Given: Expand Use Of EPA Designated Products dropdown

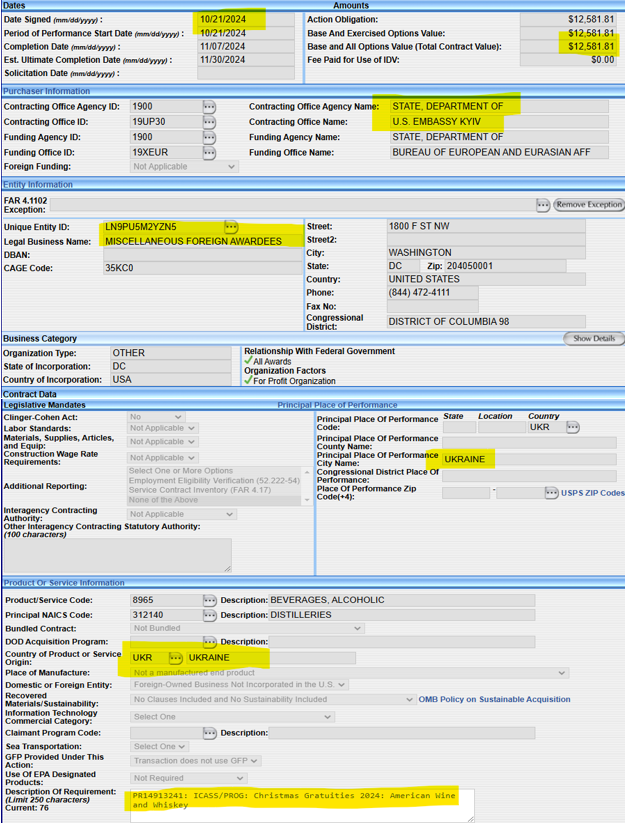Looking at the screenshot, I should point(188,778).
